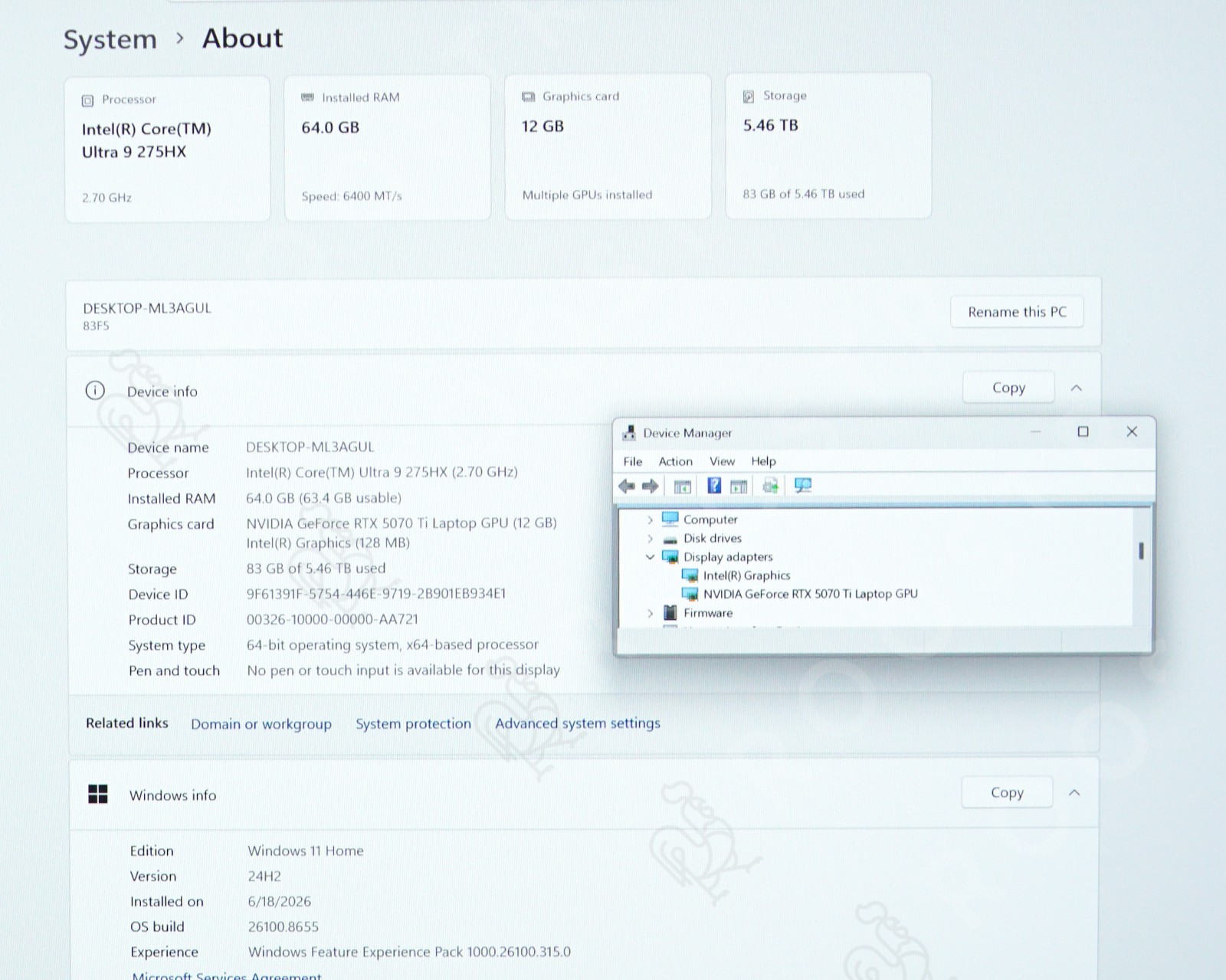Open Advanced system settings link
This screenshot has height=980, width=1226.
578,723
